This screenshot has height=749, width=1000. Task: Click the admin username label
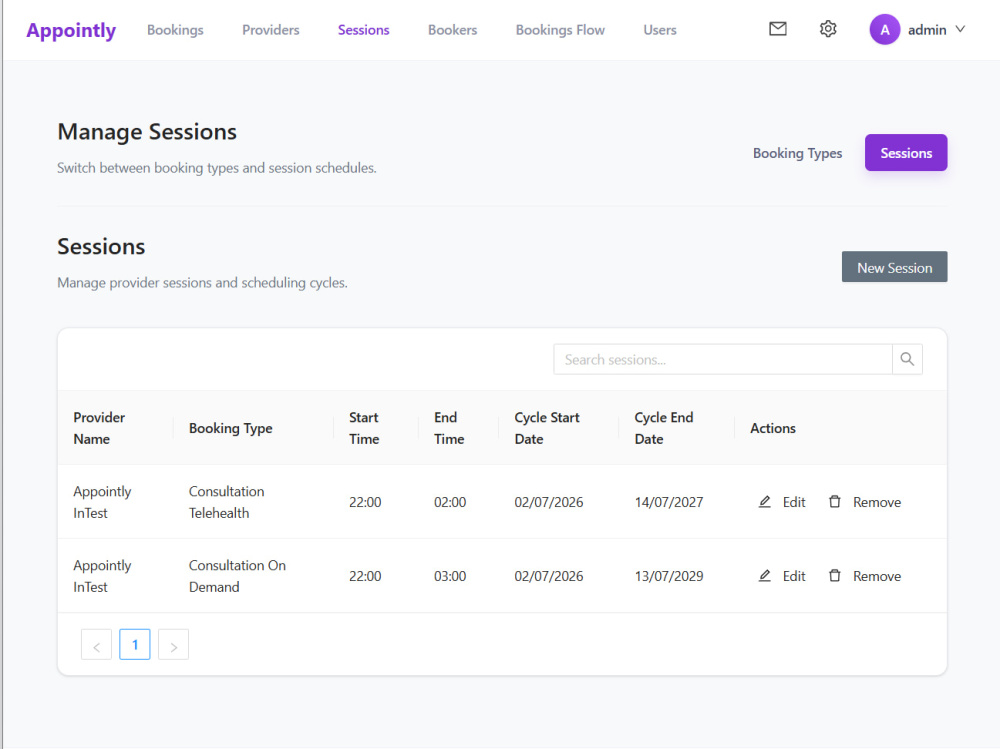tap(927, 30)
